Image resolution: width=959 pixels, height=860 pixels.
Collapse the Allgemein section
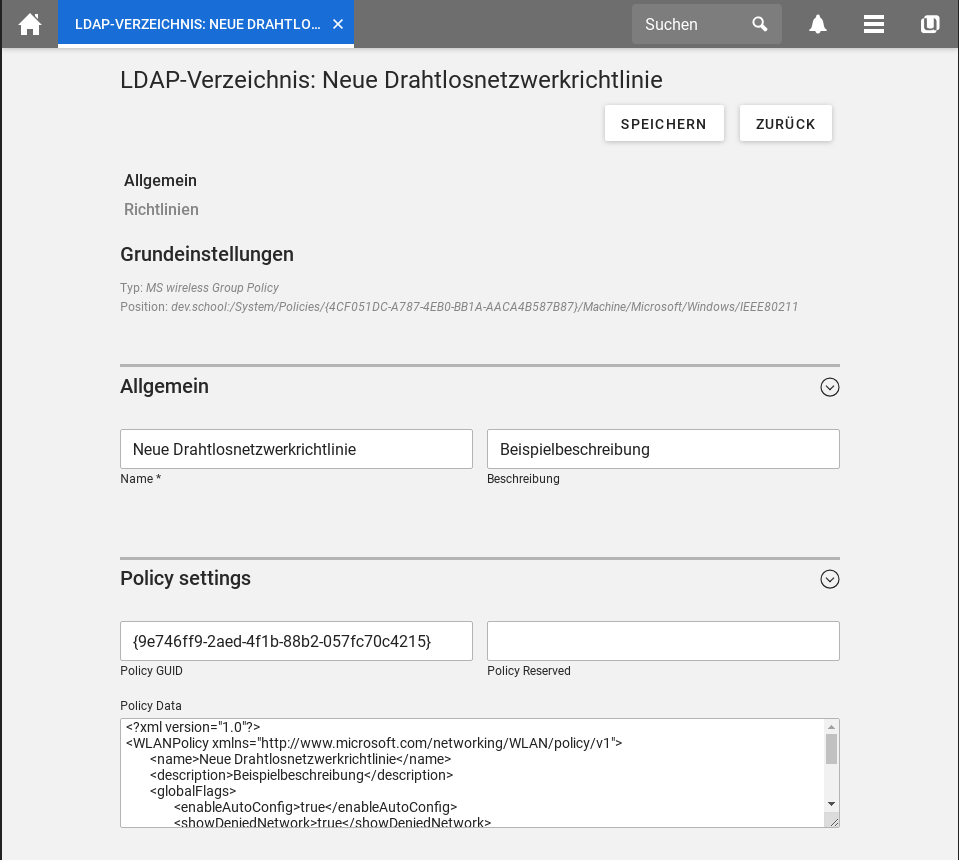click(x=829, y=387)
